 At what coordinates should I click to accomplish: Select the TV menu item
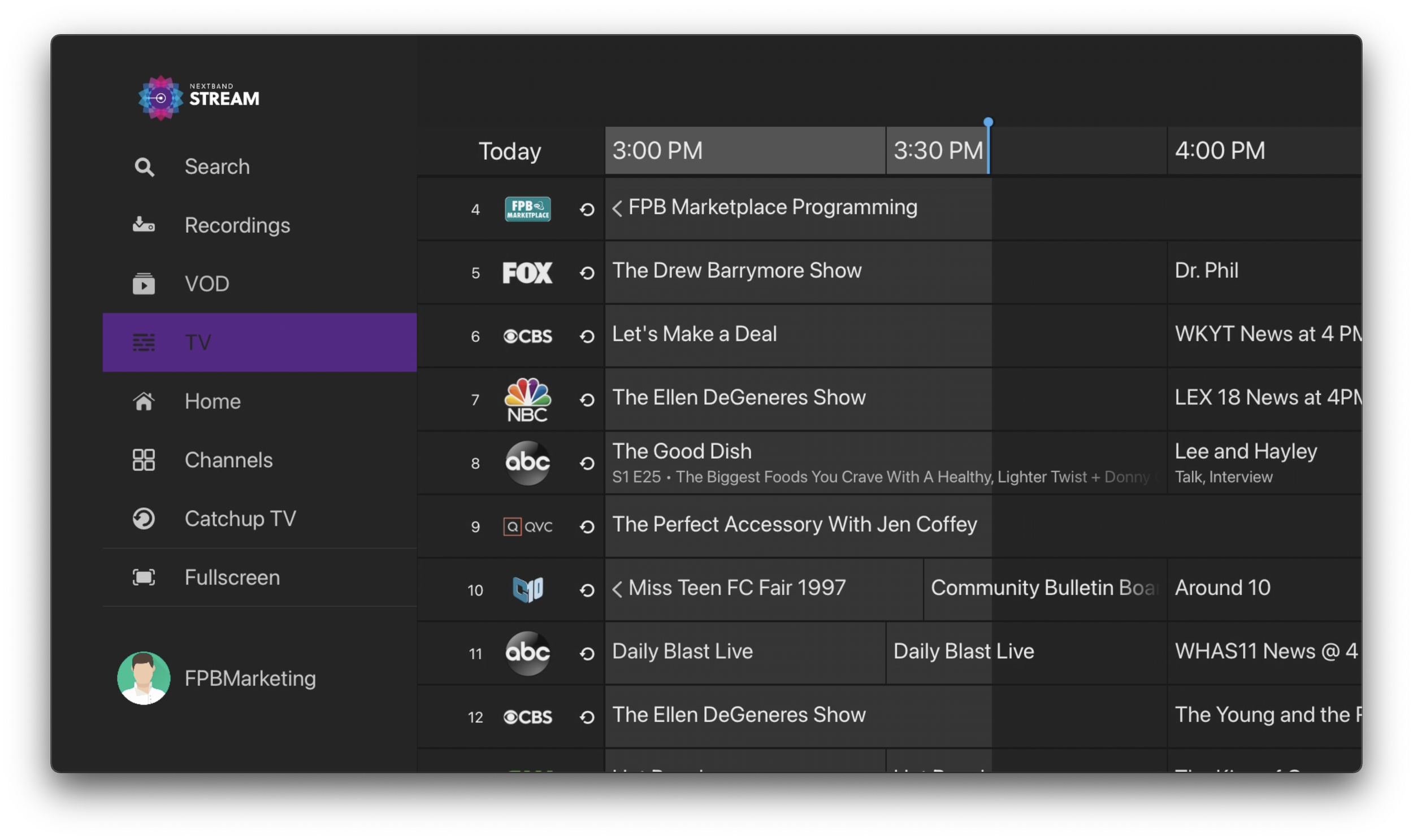point(259,342)
